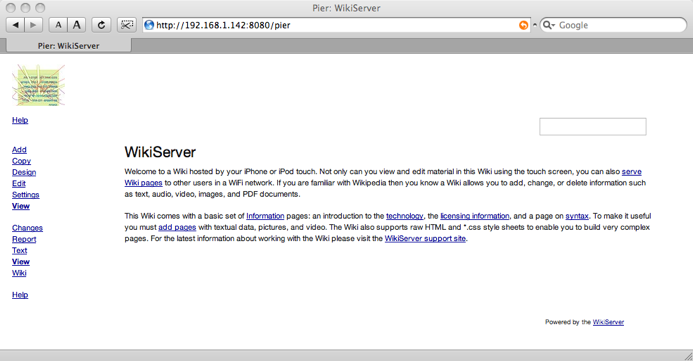Click the Copy command link

[x=21, y=161]
